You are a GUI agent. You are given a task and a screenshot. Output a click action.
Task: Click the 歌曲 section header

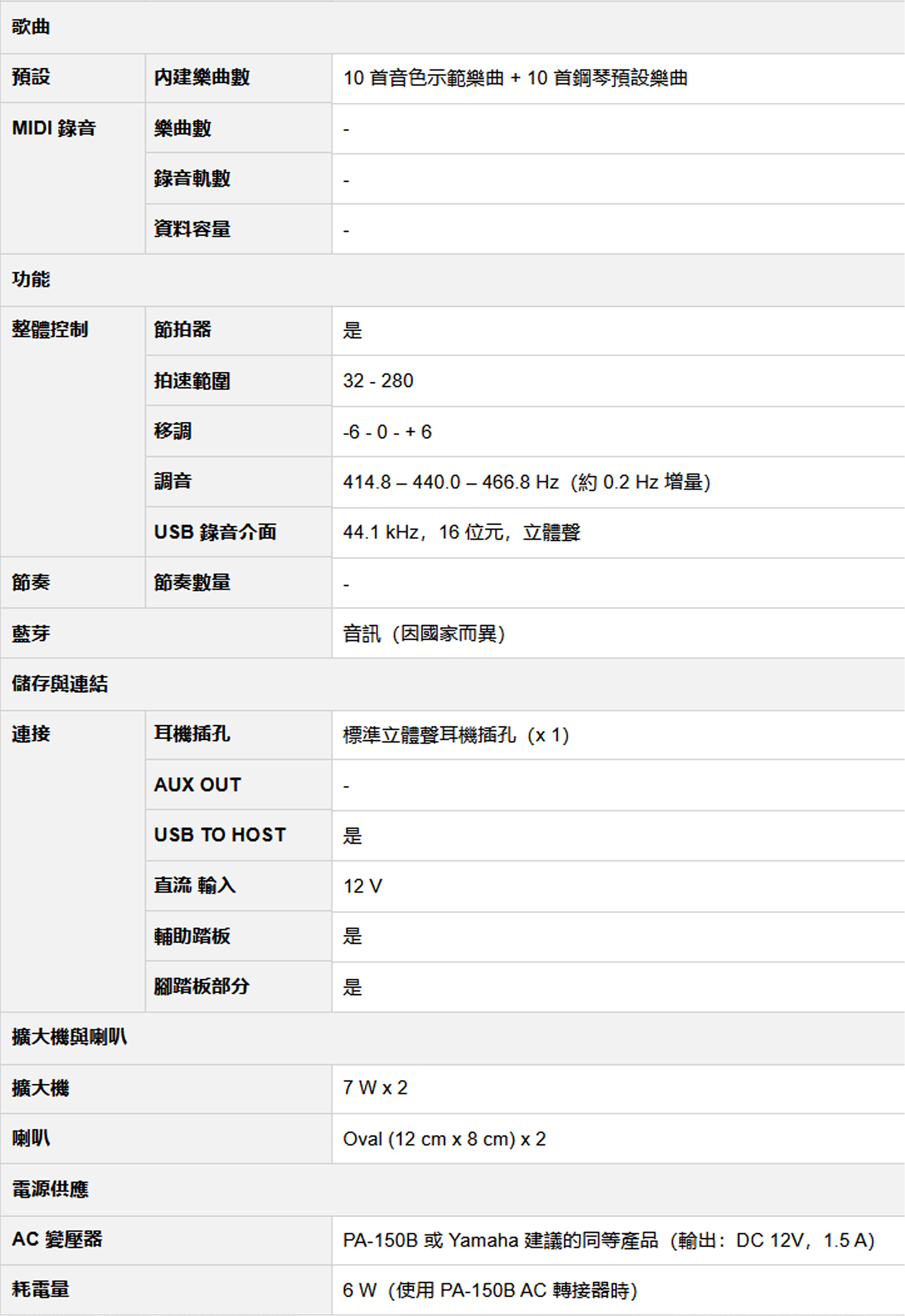[31, 27]
